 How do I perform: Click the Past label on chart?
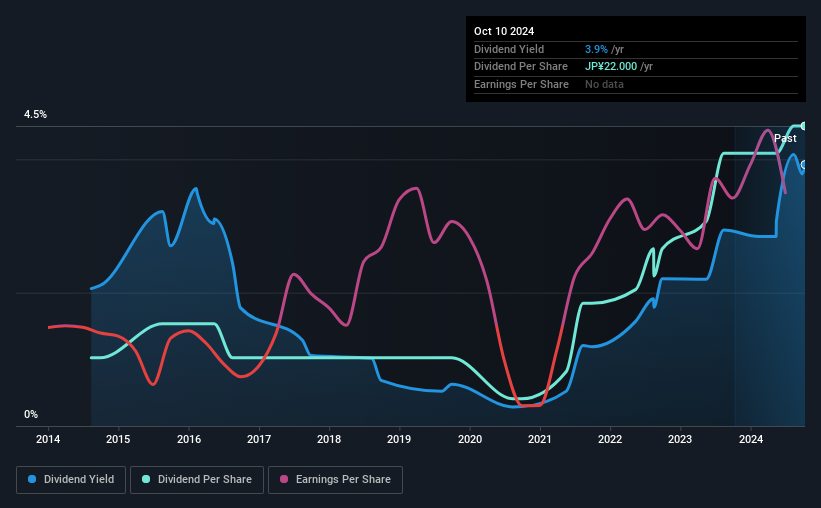(785, 138)
